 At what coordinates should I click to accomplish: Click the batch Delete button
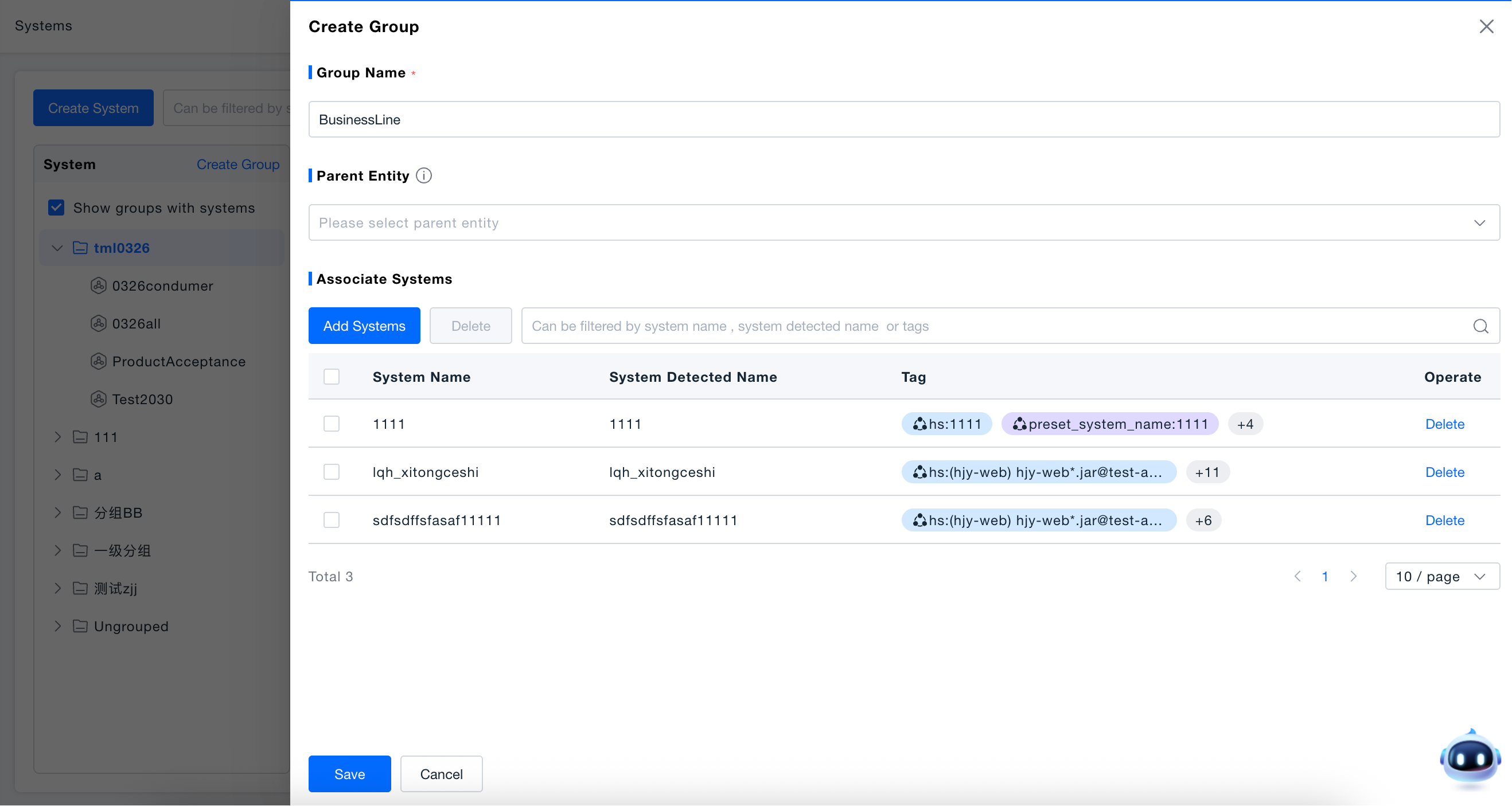(x=471, y=326)
